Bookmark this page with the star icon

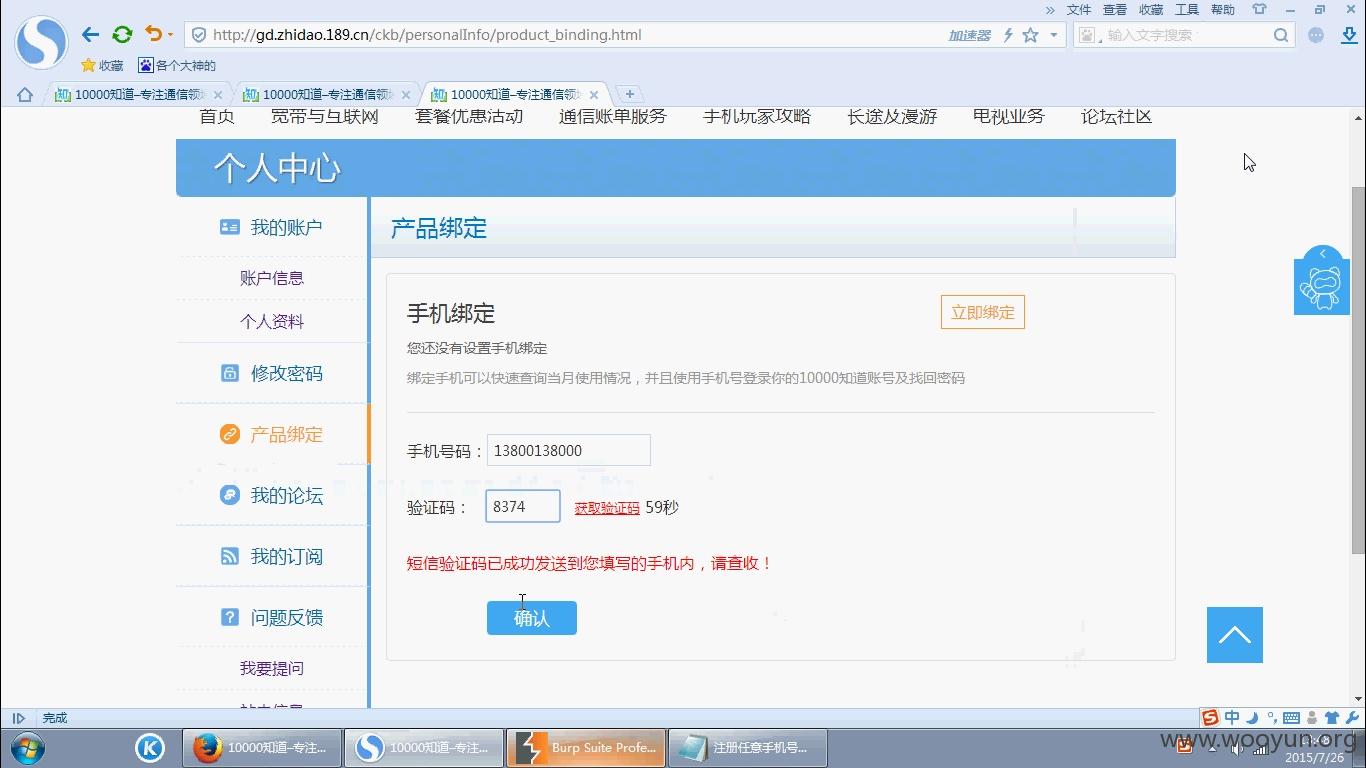[x=1030, y=35]
